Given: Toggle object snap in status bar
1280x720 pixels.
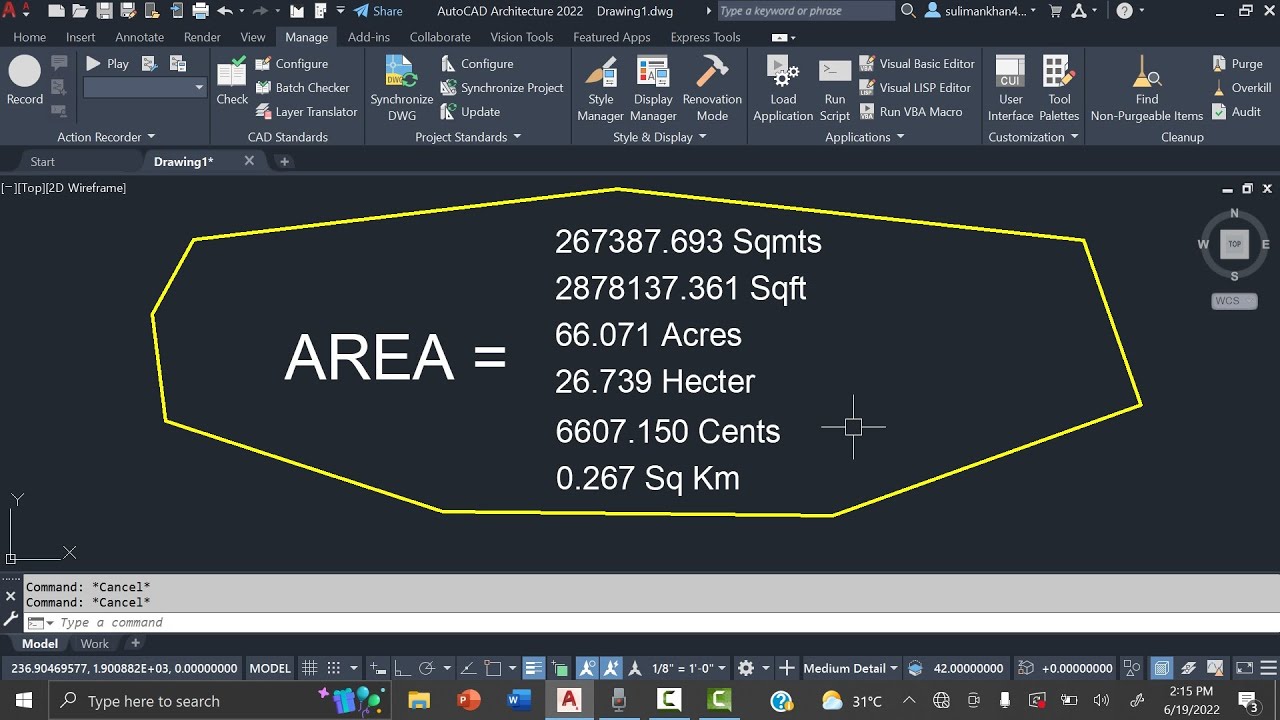Looking at the screenshot, I should pos(493,668).
